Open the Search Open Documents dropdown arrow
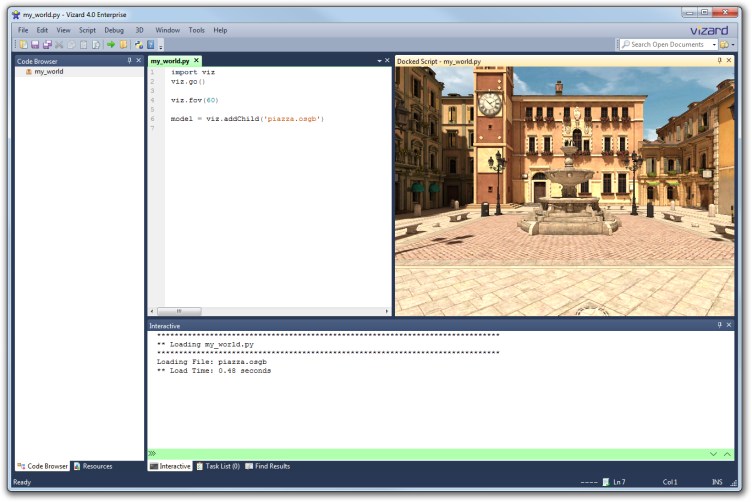The width and height of the screenshot is (752, 502). (713, 45)
